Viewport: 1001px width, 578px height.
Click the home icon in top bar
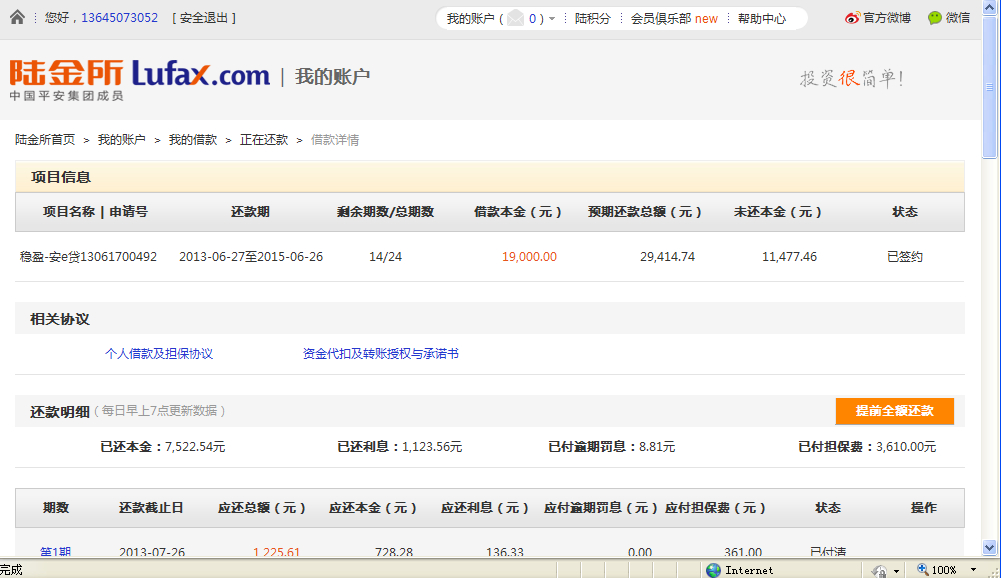click(x=17, y=17)
